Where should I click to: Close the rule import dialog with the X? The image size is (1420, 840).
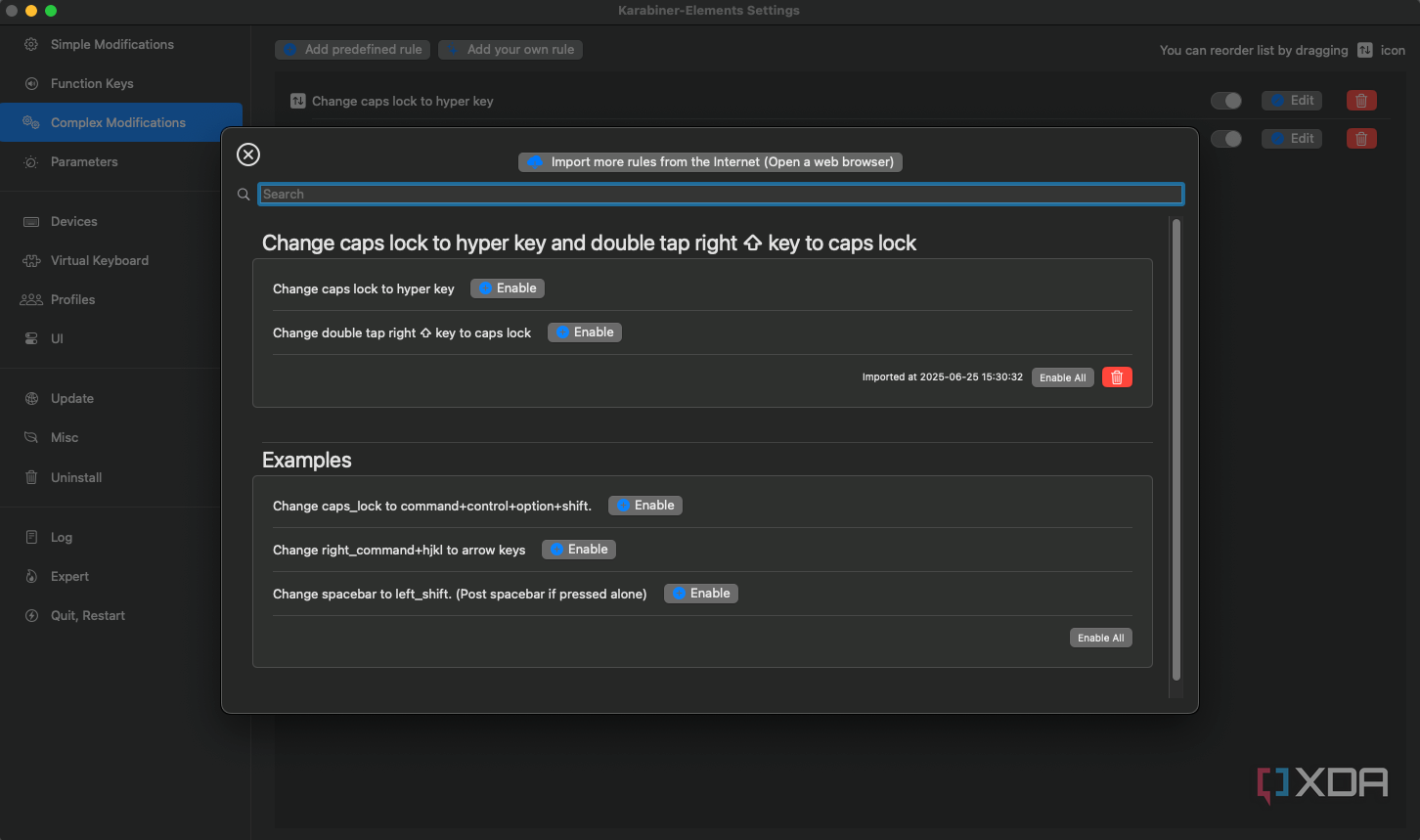tap(248, 155)
